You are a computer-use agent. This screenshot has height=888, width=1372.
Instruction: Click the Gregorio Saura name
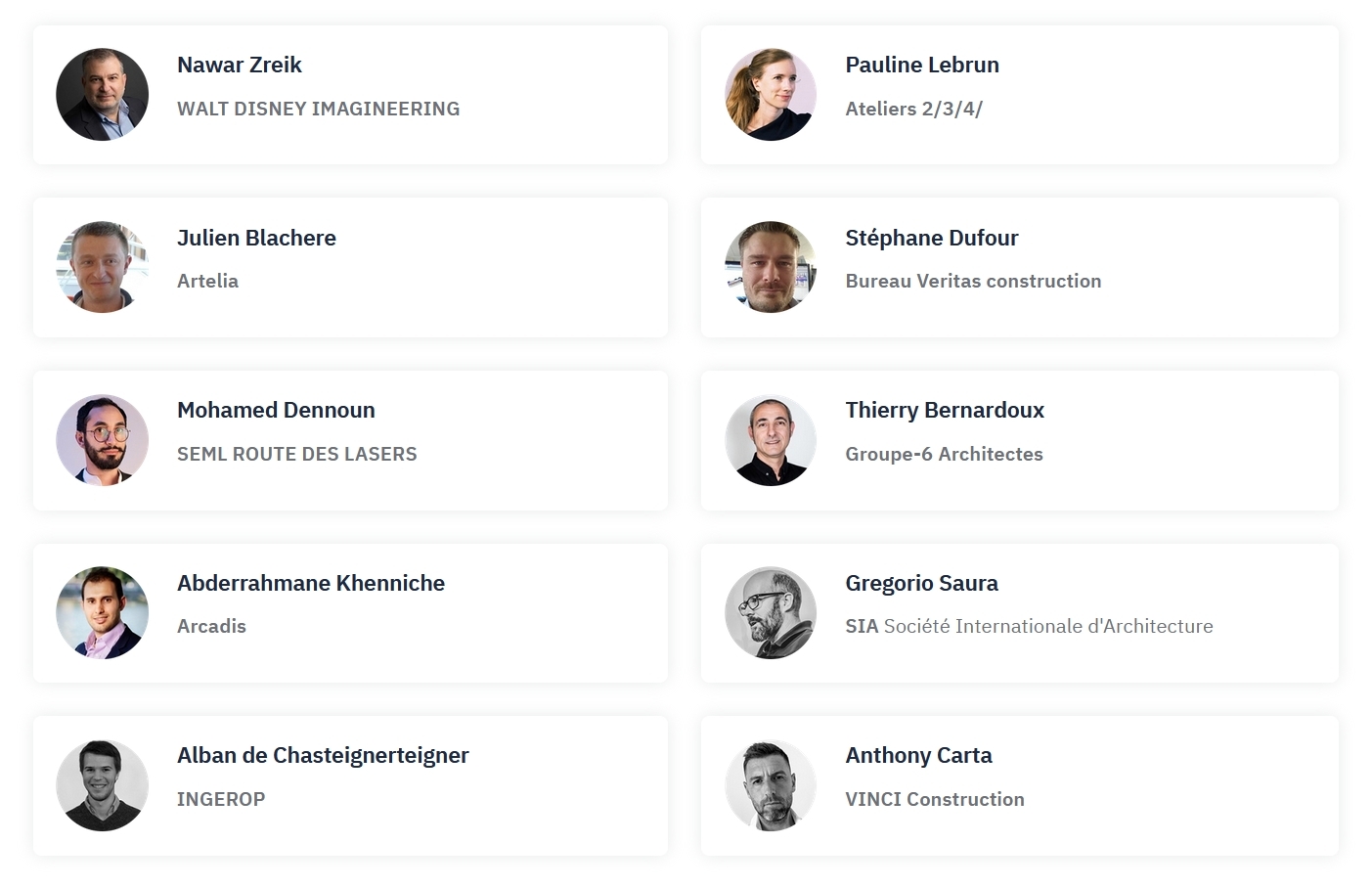(921, 583)
